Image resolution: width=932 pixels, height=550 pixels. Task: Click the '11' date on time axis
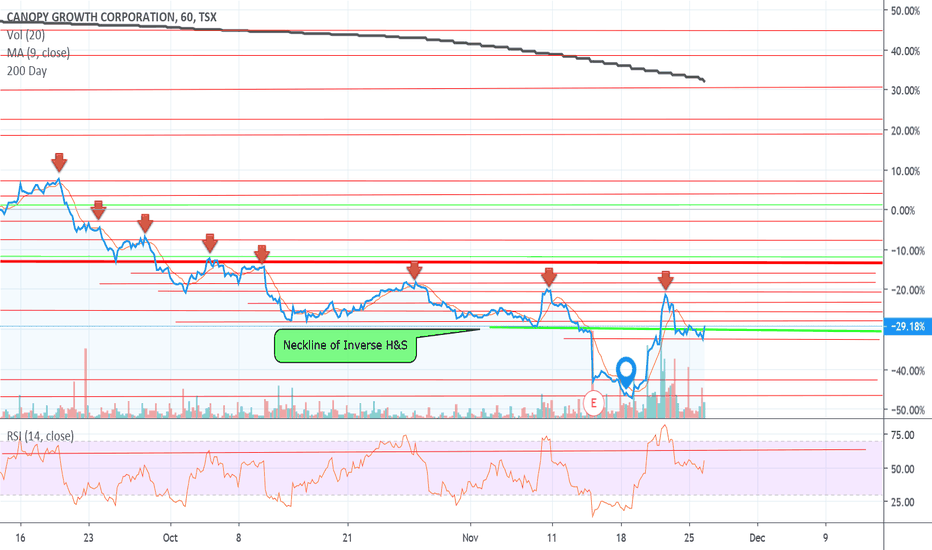click(552, 538)
